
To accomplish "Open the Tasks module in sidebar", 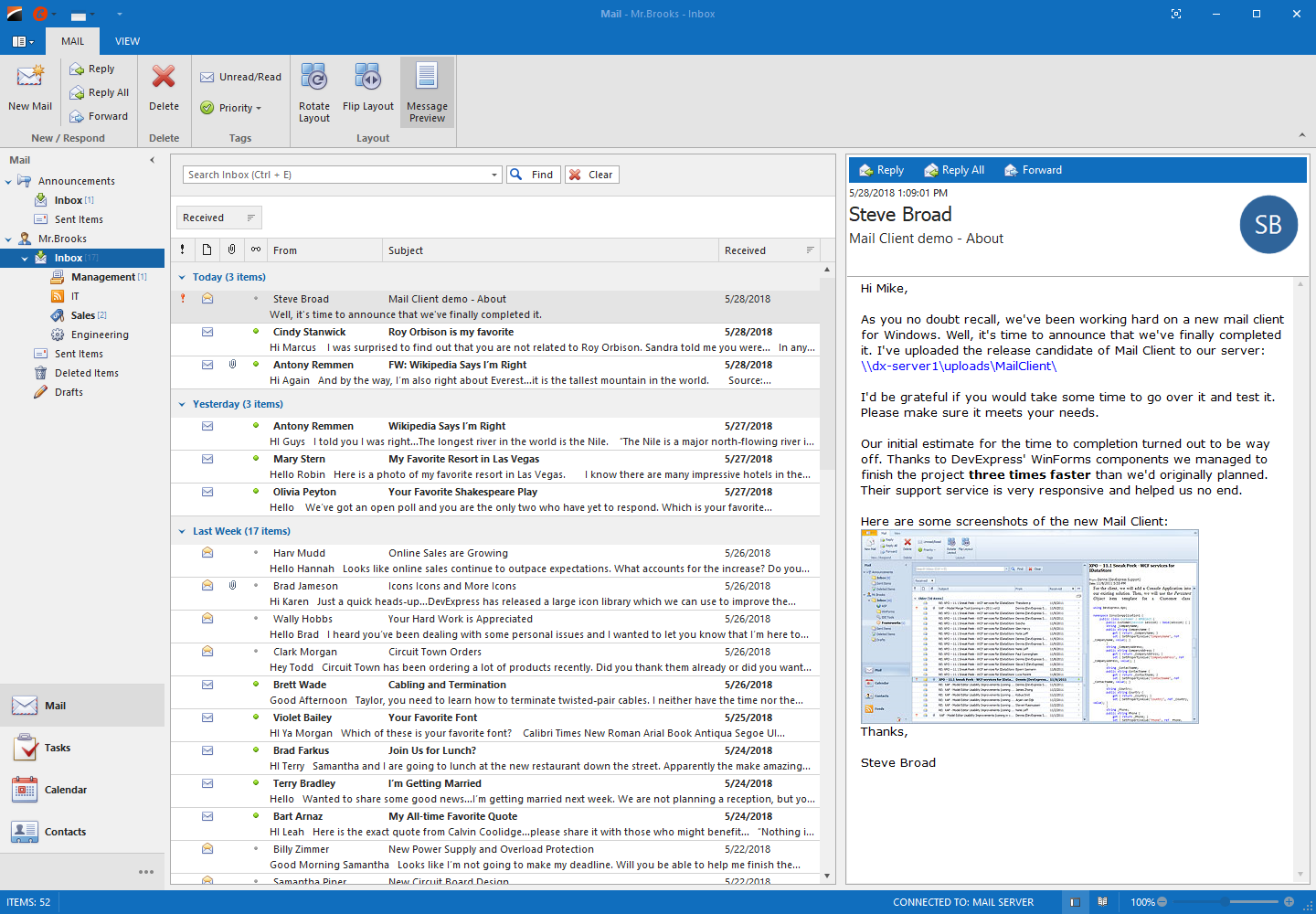I will click(57, 748).
